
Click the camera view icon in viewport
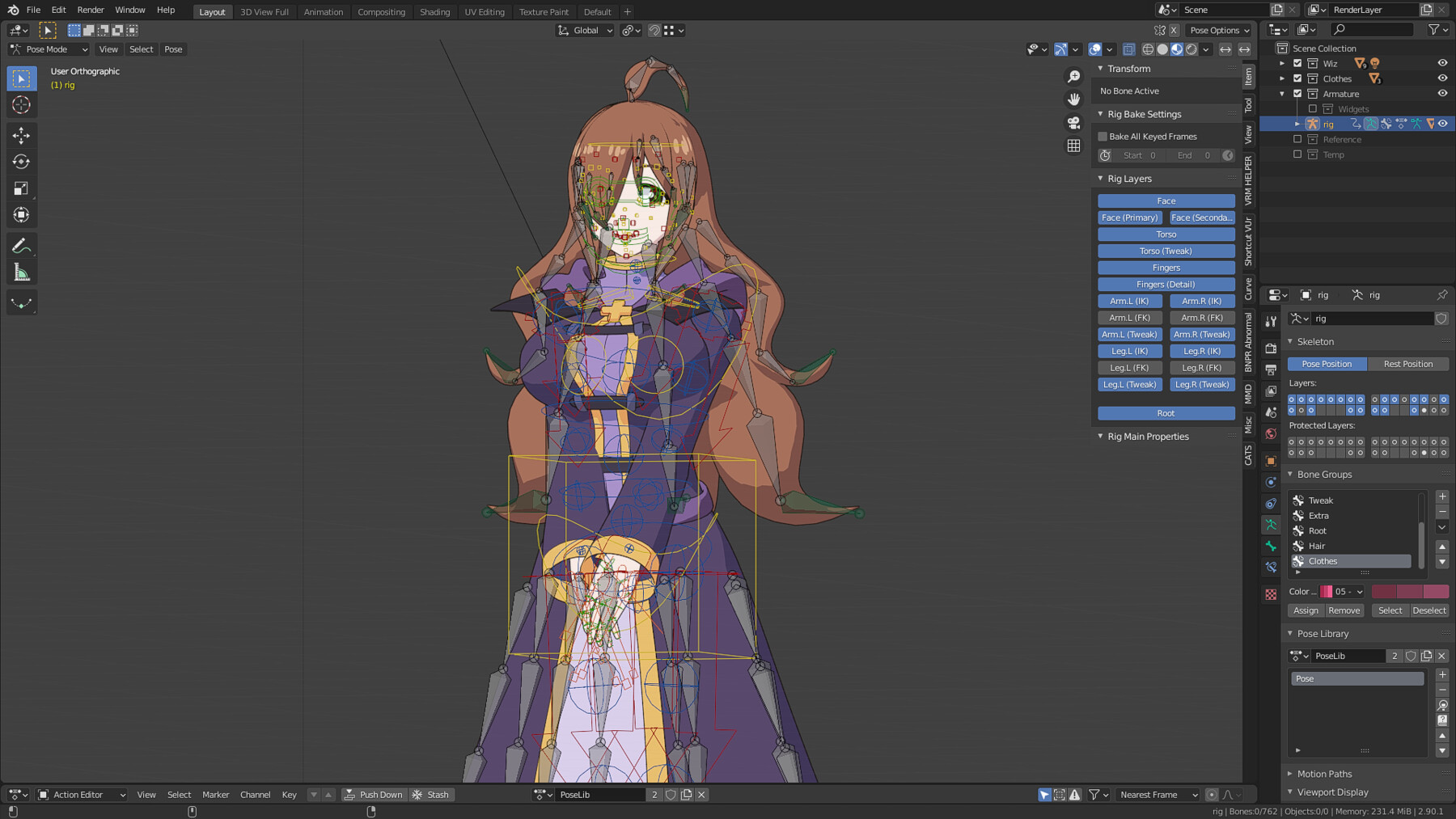1073,123
